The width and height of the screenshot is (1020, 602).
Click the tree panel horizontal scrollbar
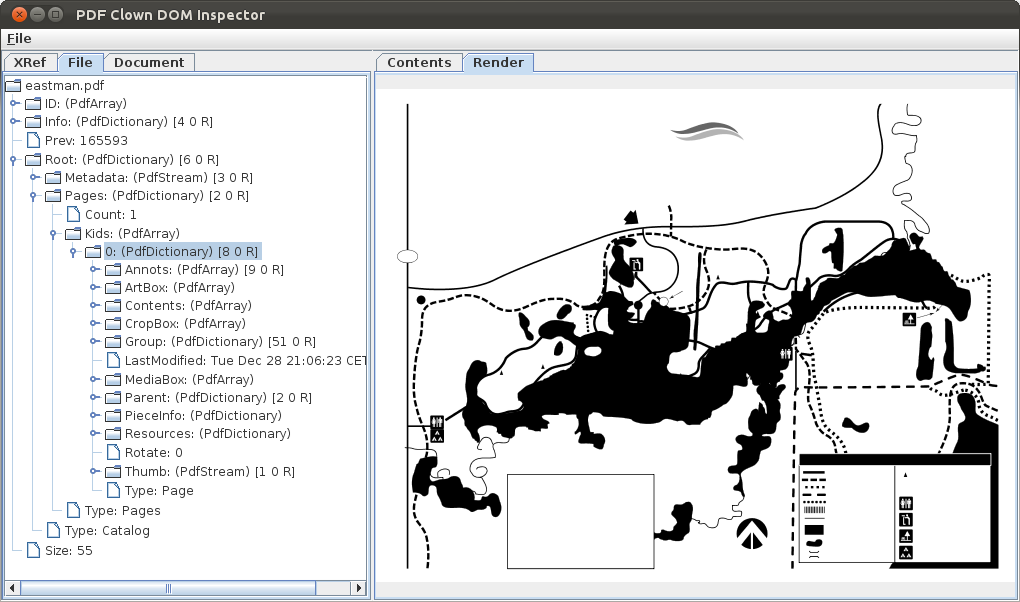(x=168, y=588)
